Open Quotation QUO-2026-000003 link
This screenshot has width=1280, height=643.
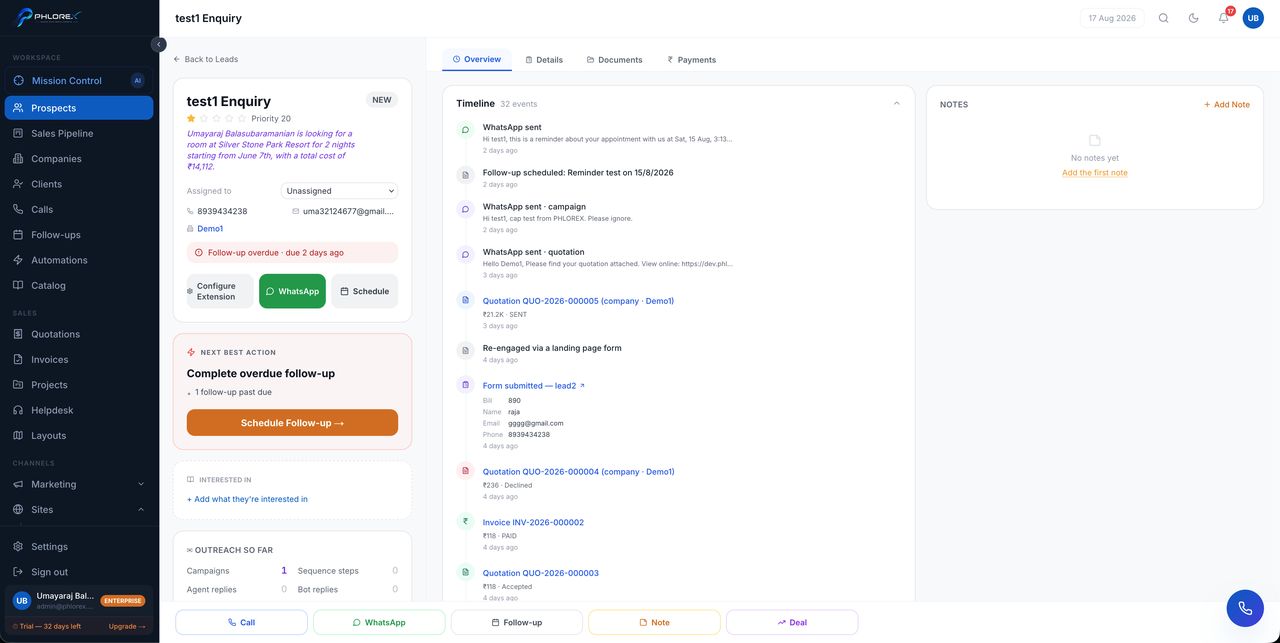[x=541, y=573]
